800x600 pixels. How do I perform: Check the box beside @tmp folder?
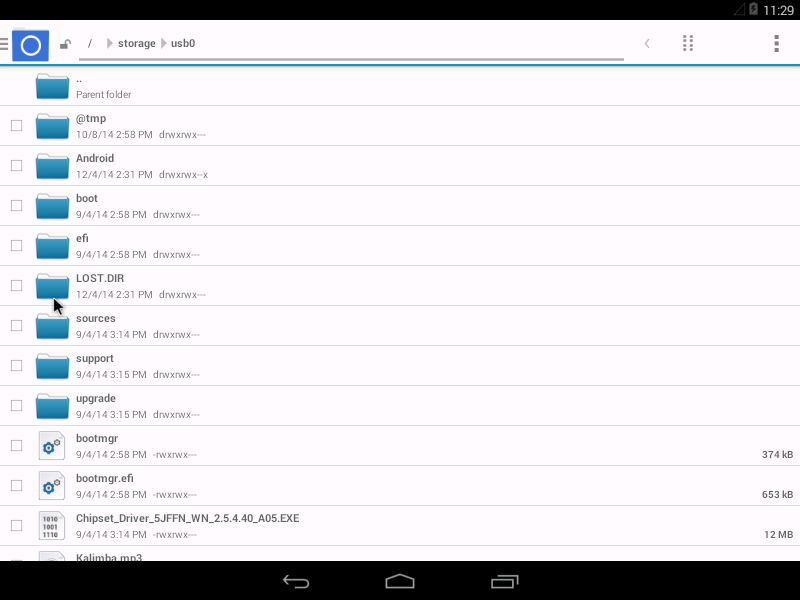coord(16,126)
